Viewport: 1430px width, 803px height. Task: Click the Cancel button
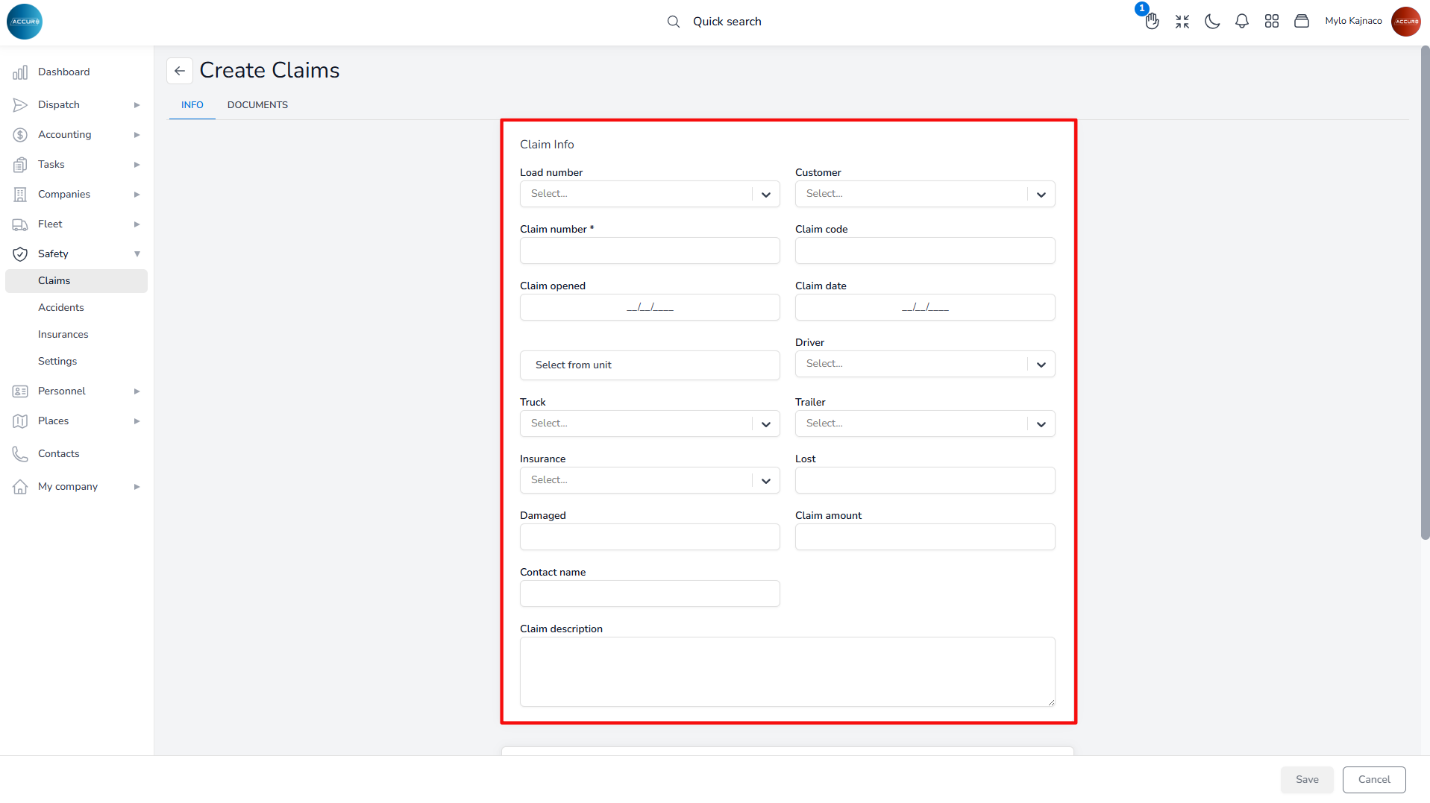1373,780
